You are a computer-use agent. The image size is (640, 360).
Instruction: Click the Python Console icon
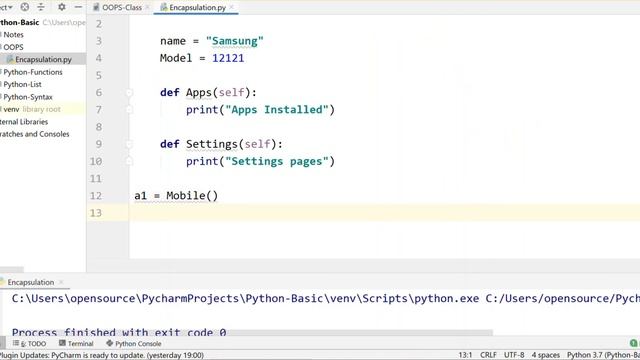109,343
